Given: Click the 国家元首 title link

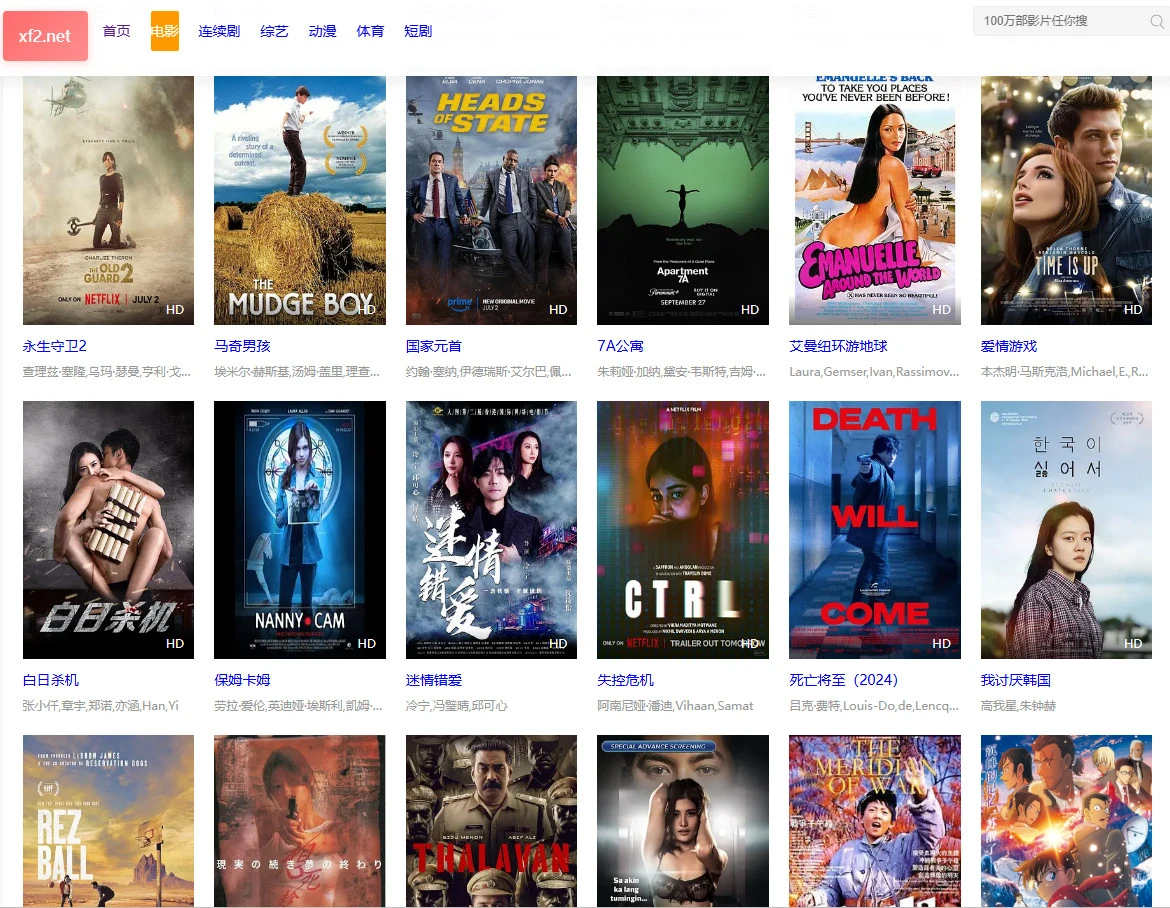Looking at the screenshot, I should click(x=434, y=346).
